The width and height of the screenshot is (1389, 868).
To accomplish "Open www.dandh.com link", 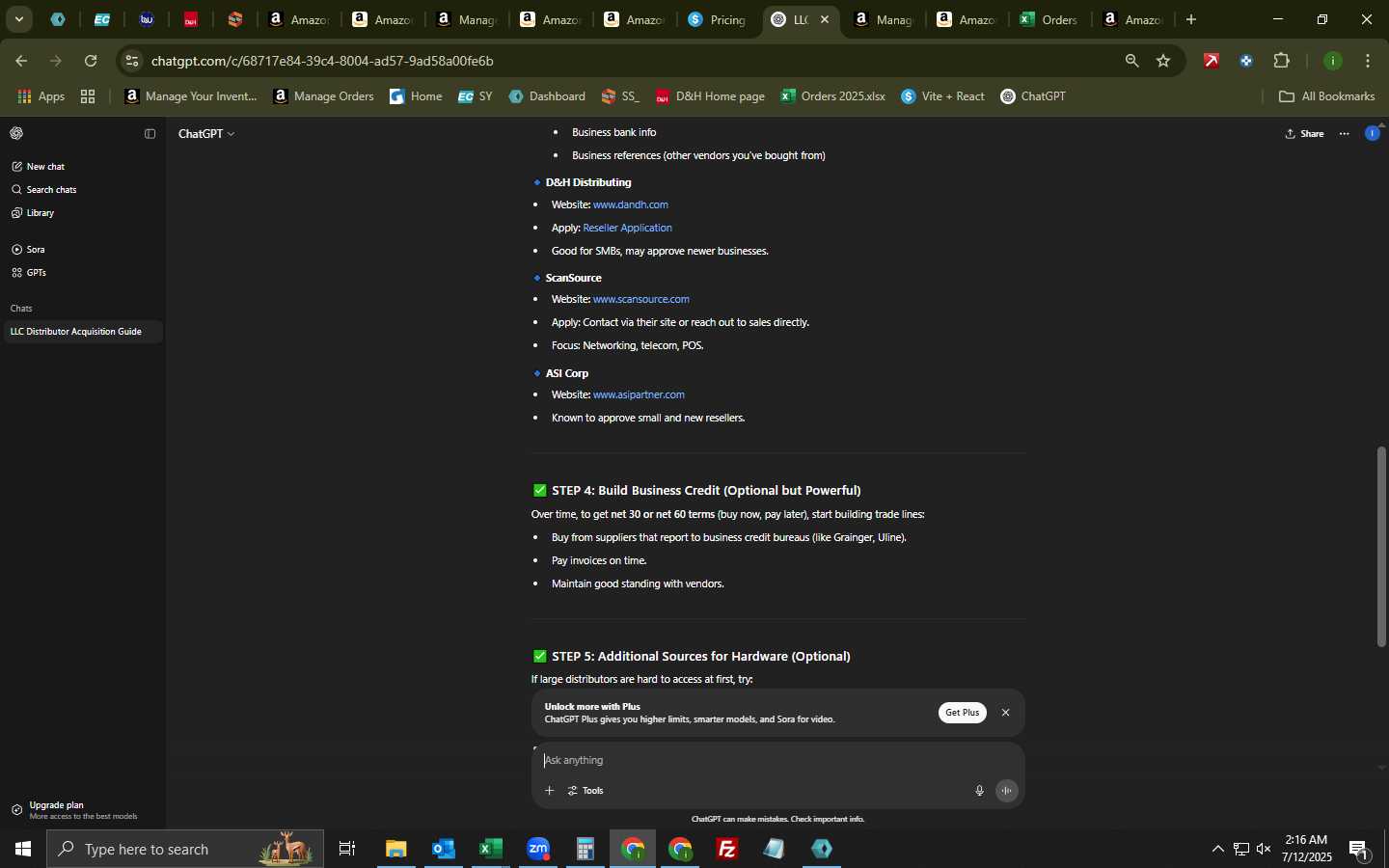I will point(631,204).
